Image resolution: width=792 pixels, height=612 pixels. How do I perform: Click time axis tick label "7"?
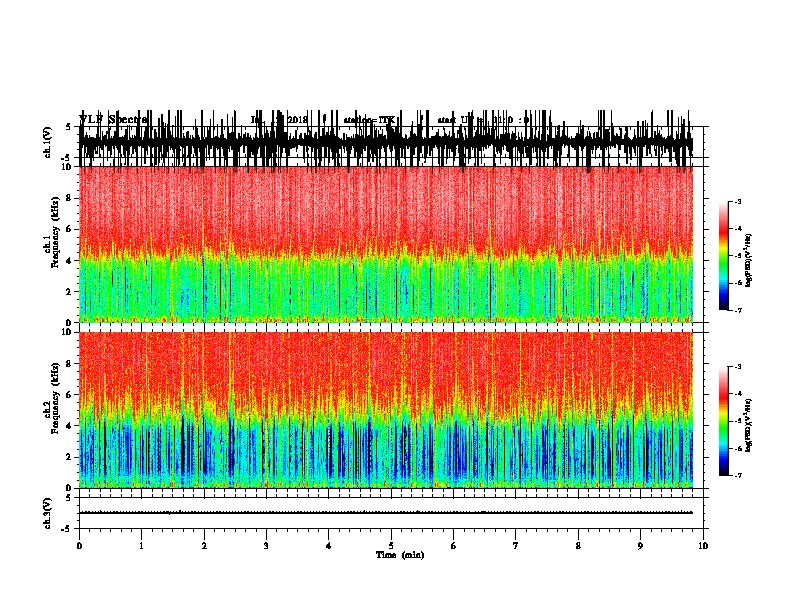pos(516,546)
